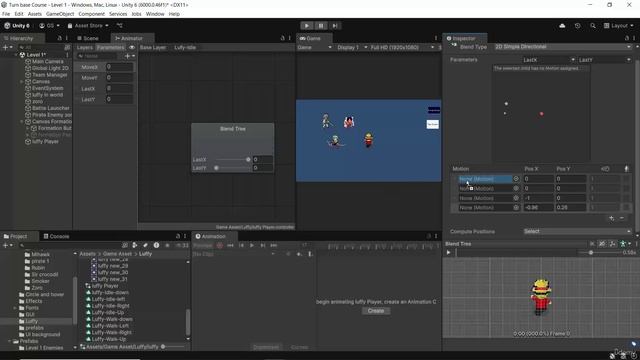Collapse Canvas Formation object in Hierarchy

click(x=22, y=122)
